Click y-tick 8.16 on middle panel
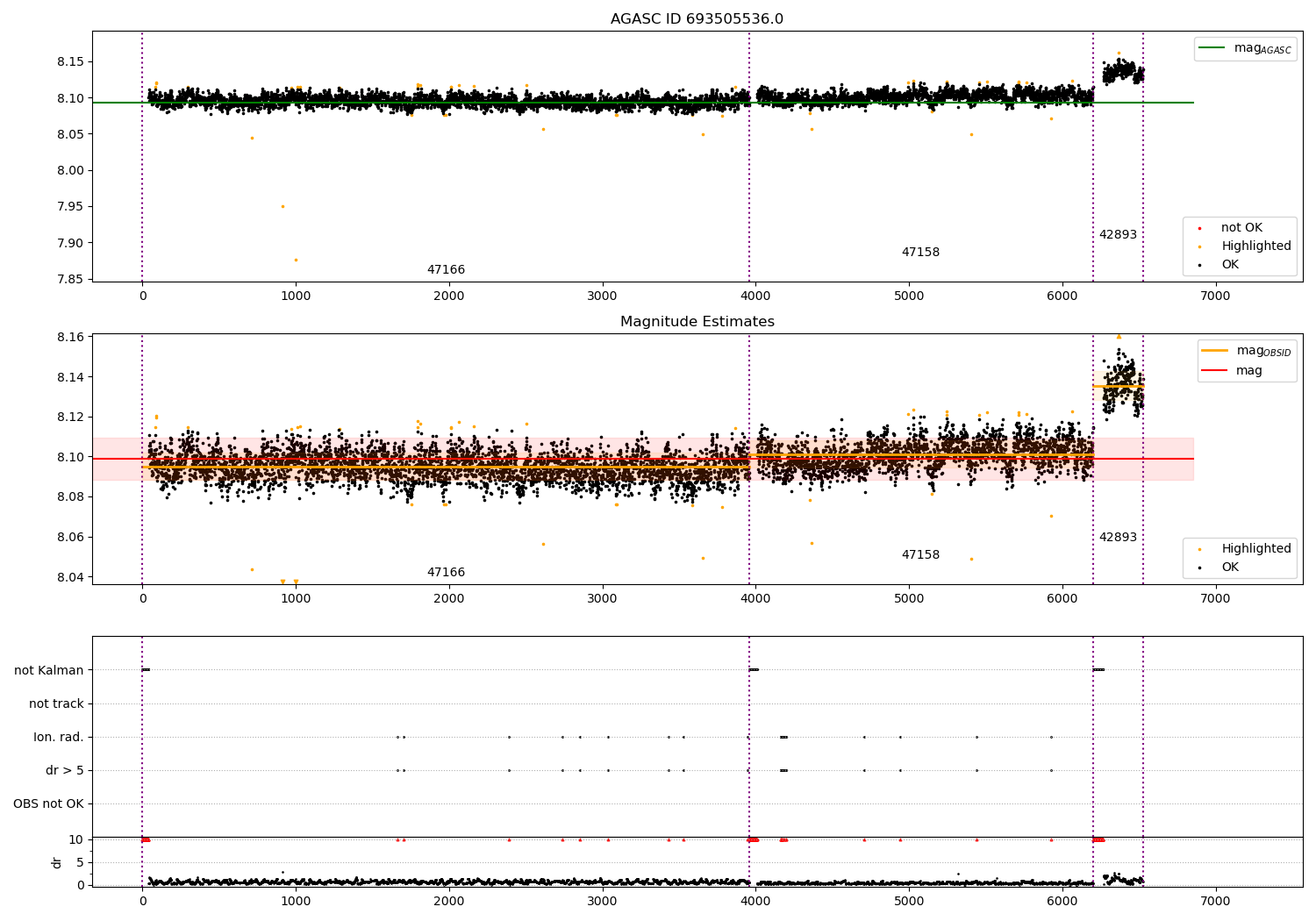1316x921 pixels. click(69, 338)
